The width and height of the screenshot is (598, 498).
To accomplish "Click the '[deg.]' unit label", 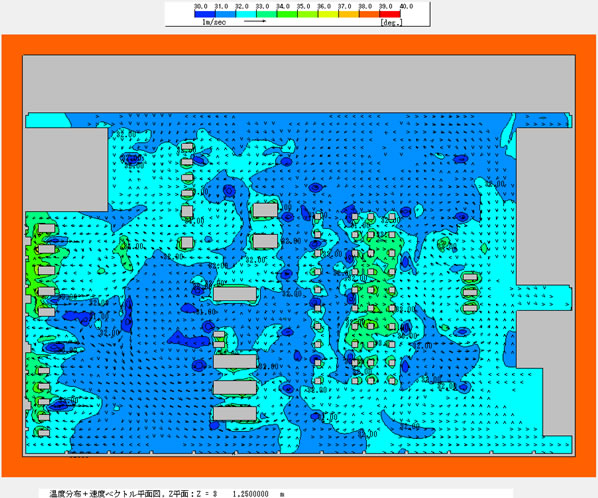I will point(391,22).
